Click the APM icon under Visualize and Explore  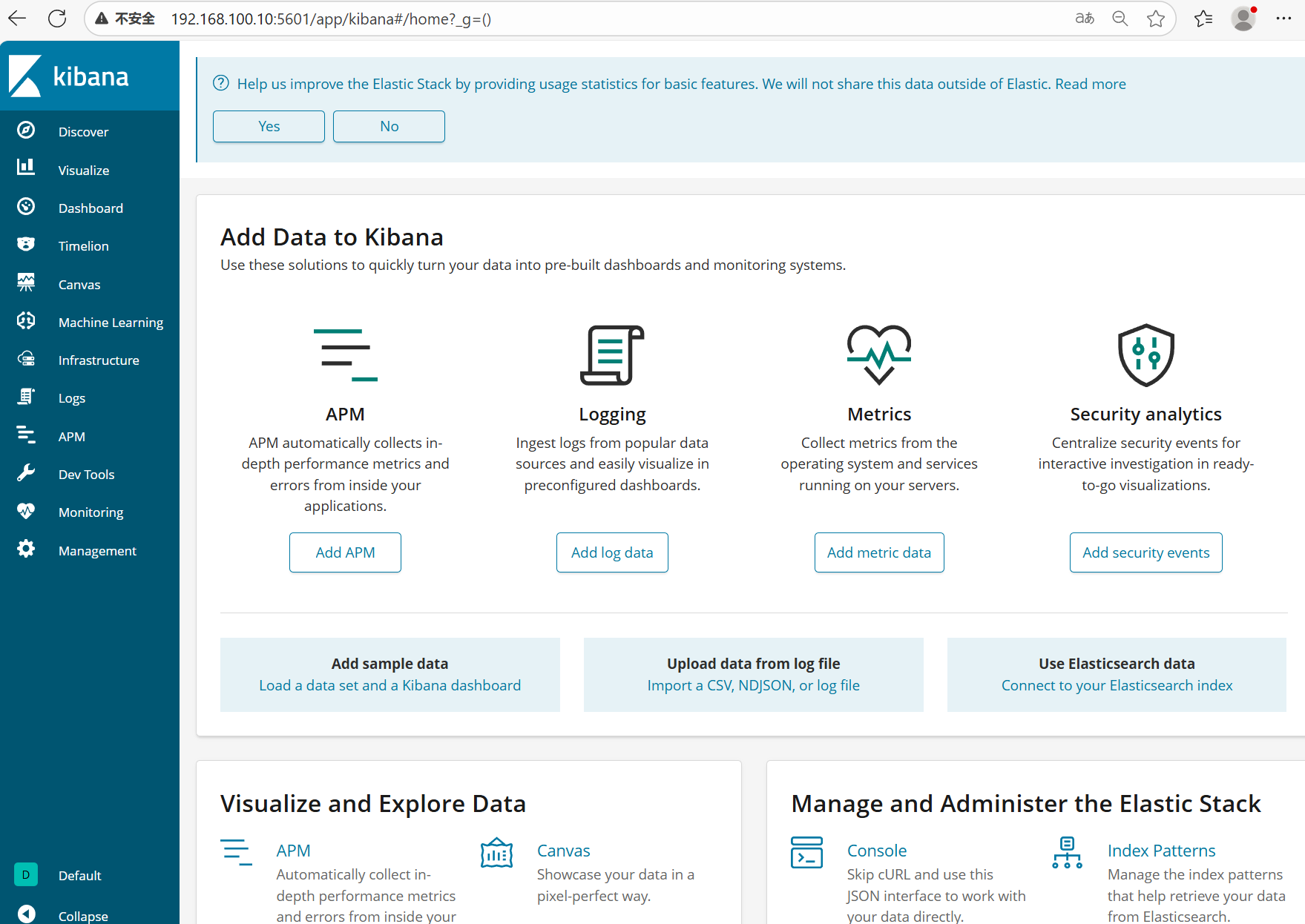click(236, 853)
